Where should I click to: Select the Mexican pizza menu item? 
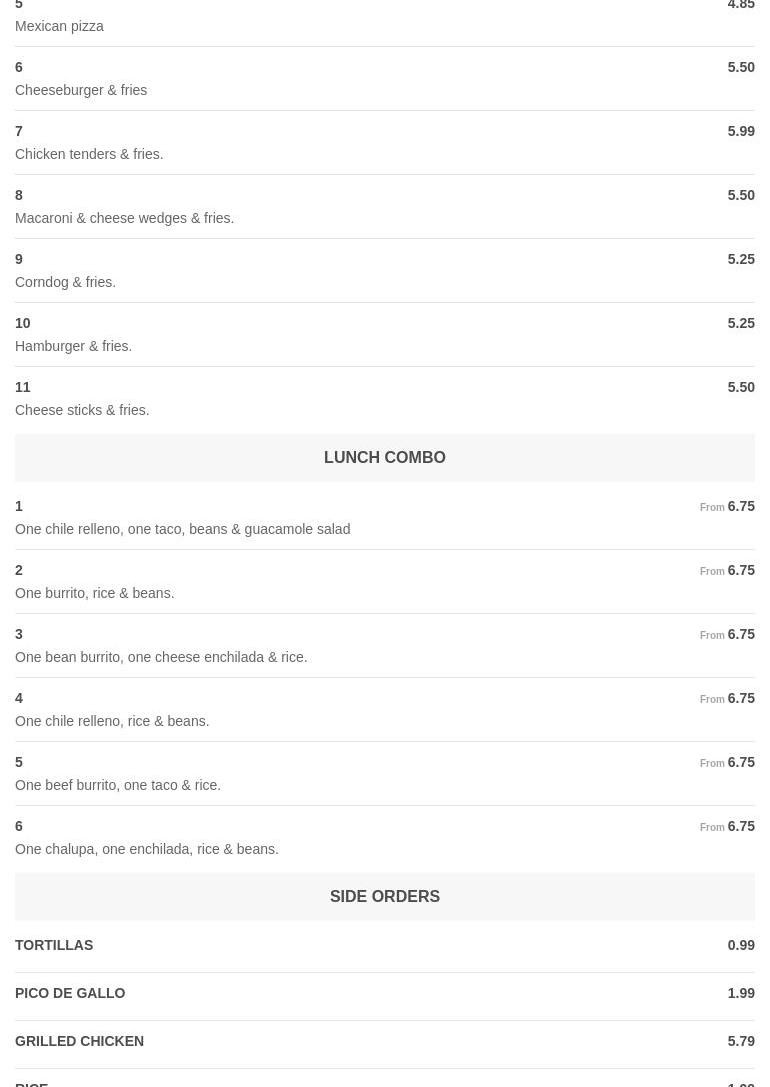pos(59,26)
